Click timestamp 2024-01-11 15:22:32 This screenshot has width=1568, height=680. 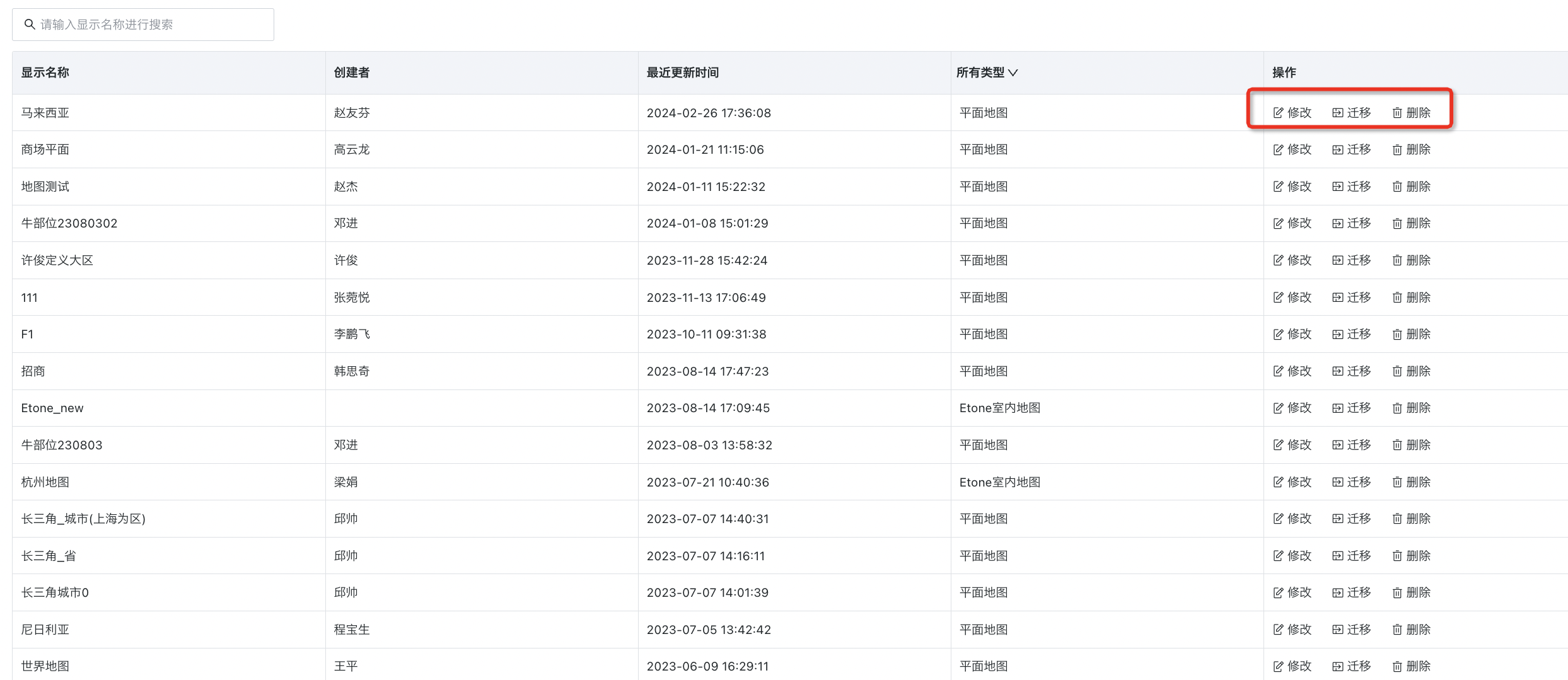[x=706, y=187]
